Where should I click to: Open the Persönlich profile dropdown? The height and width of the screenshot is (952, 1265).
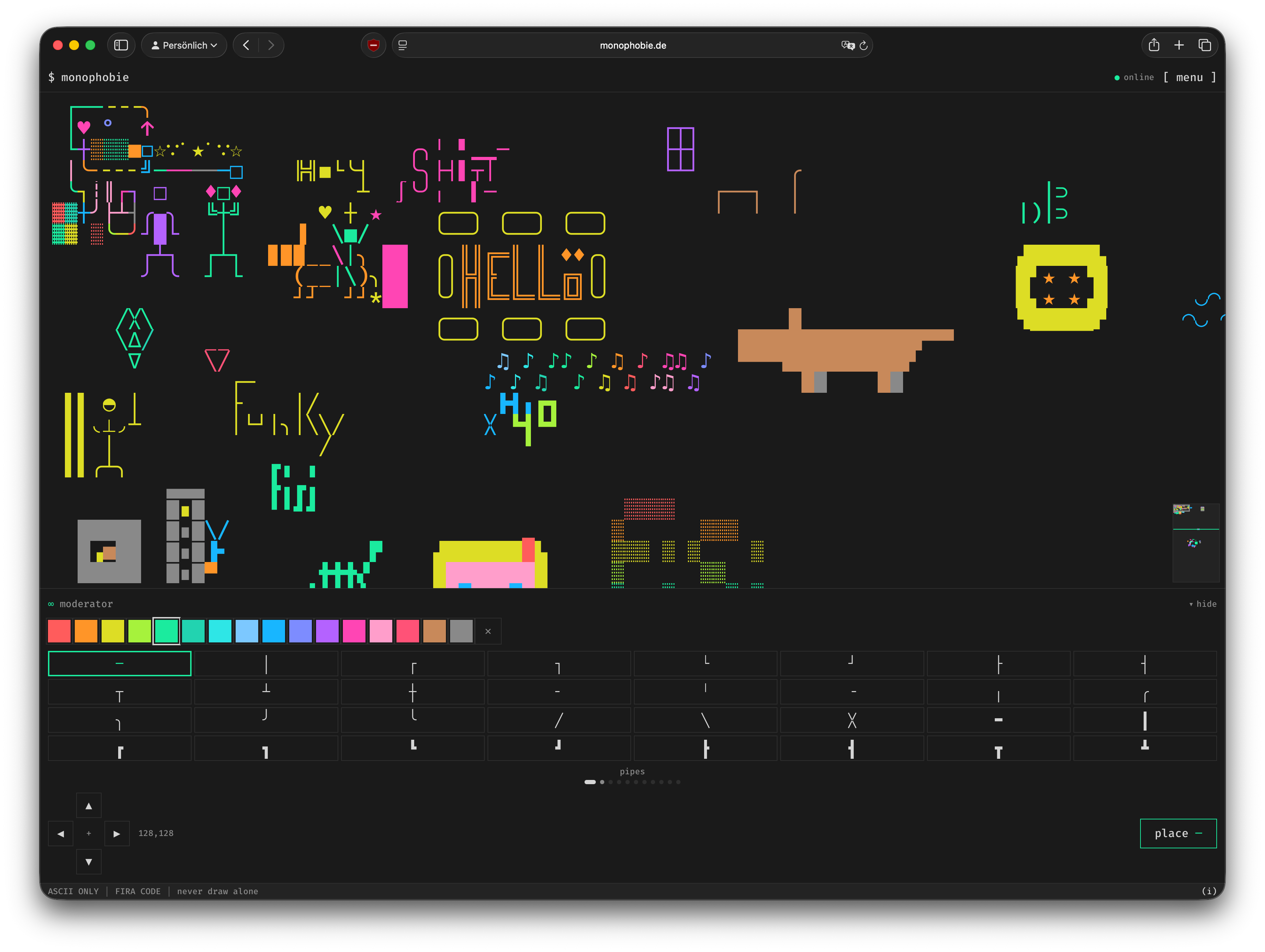point(184,45)
